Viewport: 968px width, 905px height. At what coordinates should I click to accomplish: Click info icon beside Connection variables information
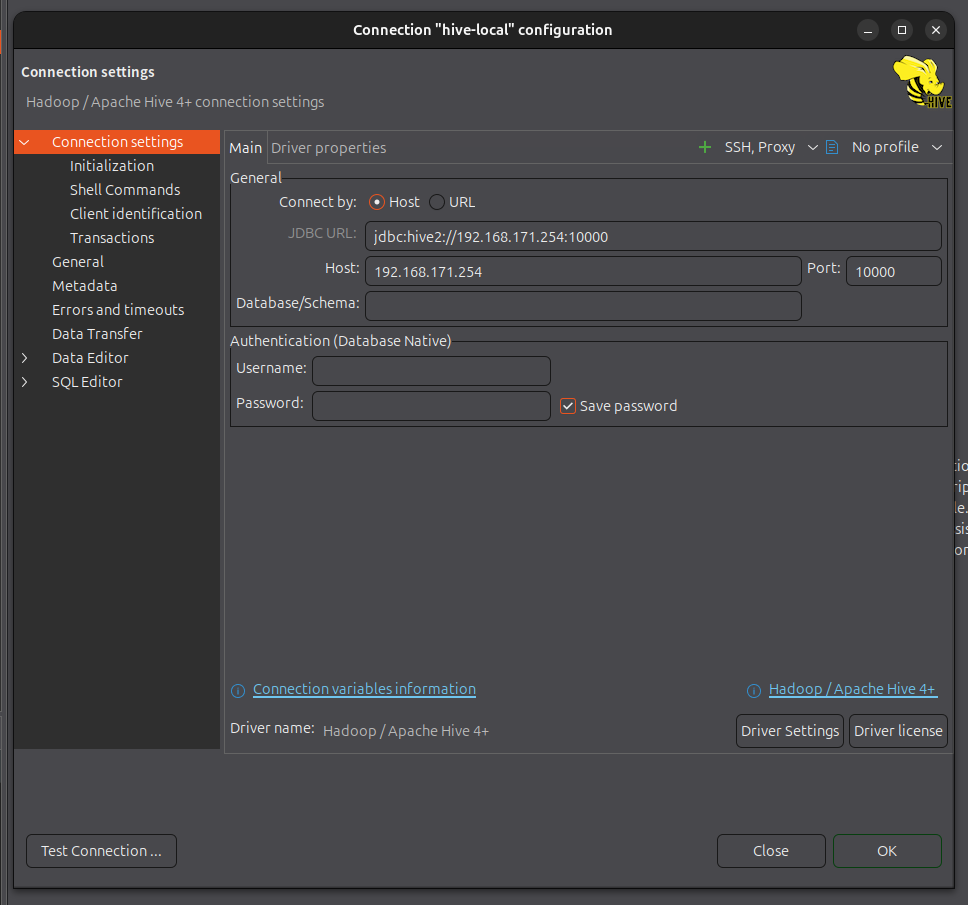pyautogui.click(x=238, y=691)
